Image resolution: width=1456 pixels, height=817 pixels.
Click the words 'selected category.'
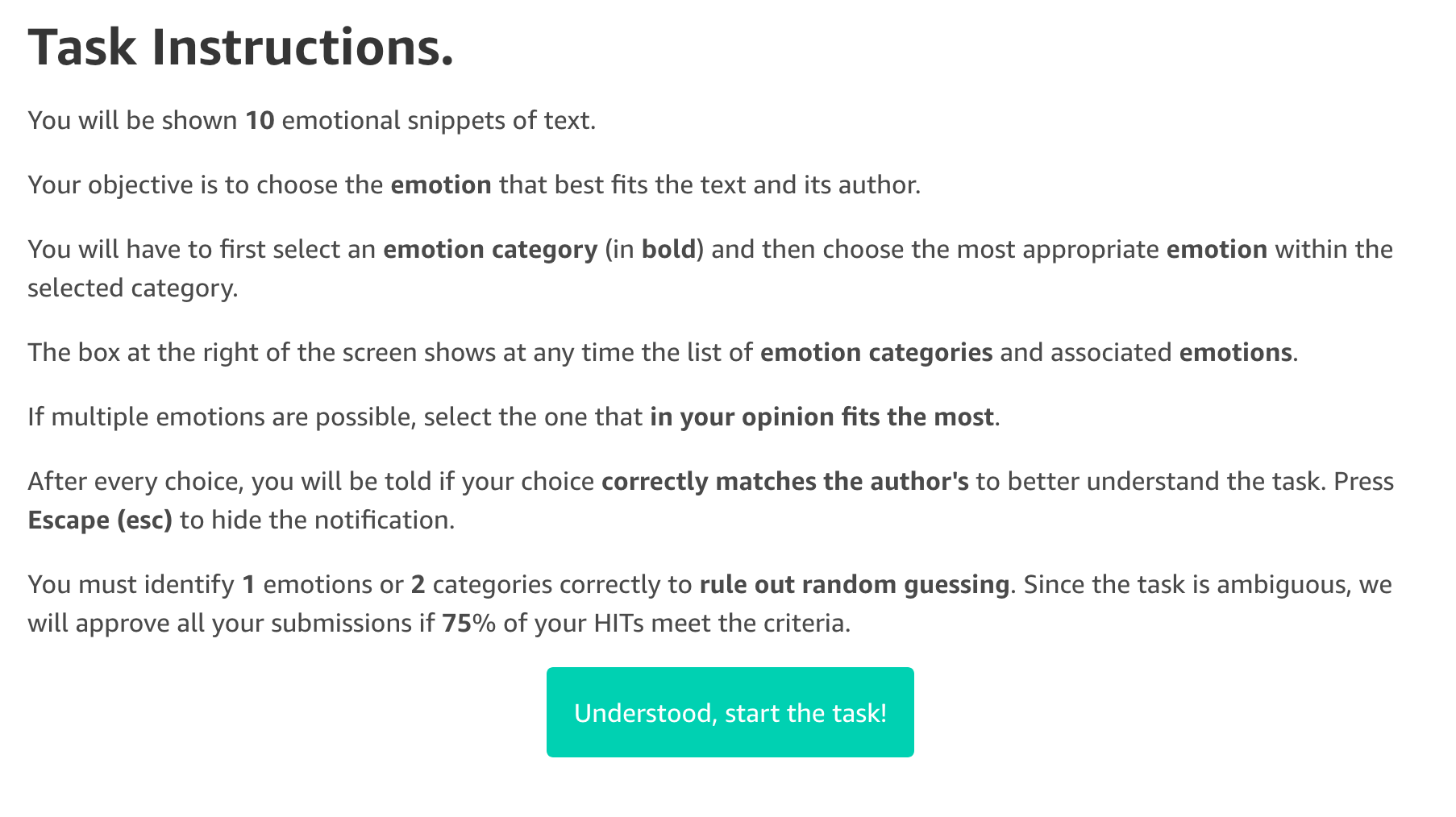[133, 288]
